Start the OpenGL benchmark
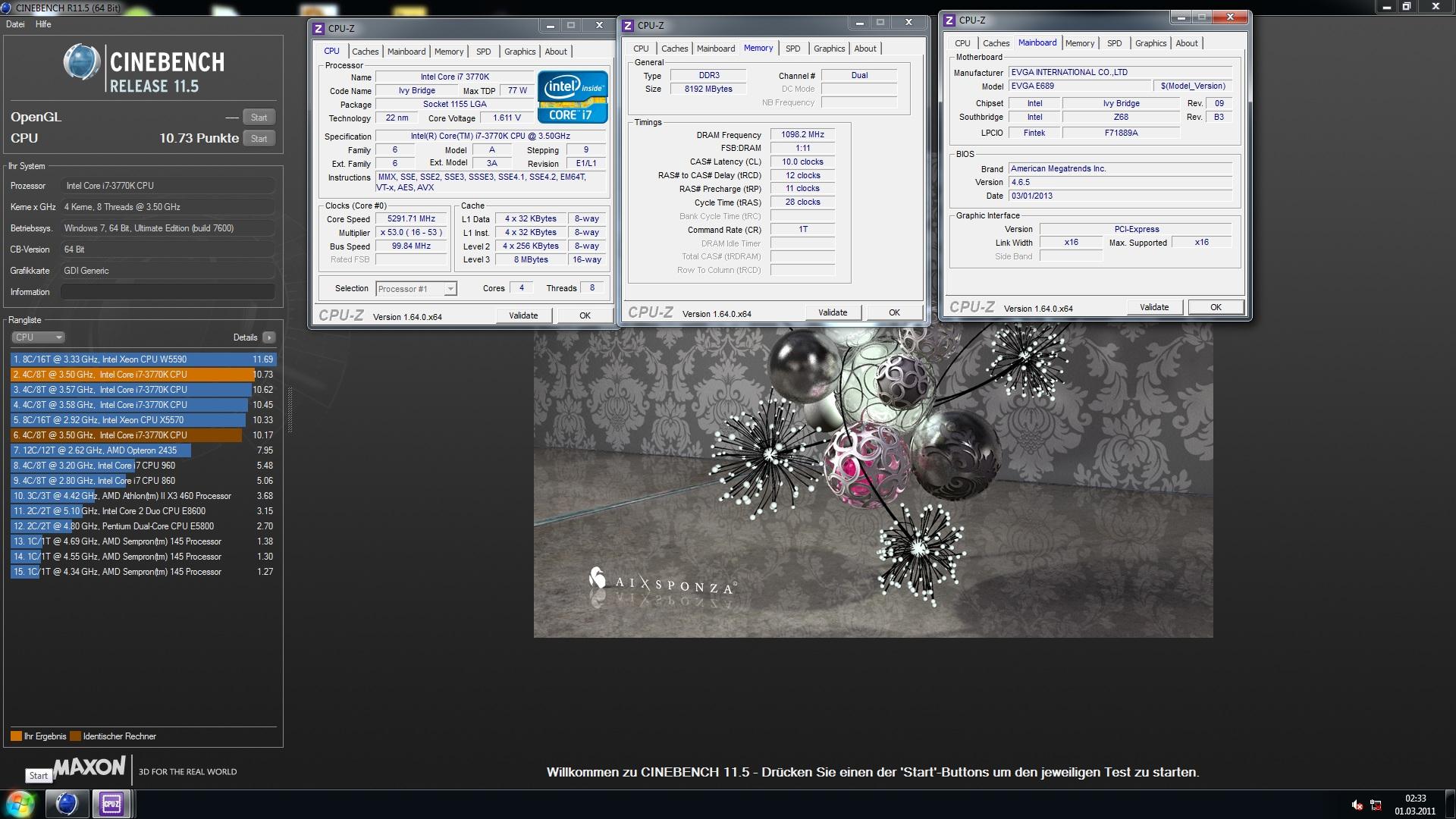Screen dimensions: 1456x819 click(x=259, y=118)
